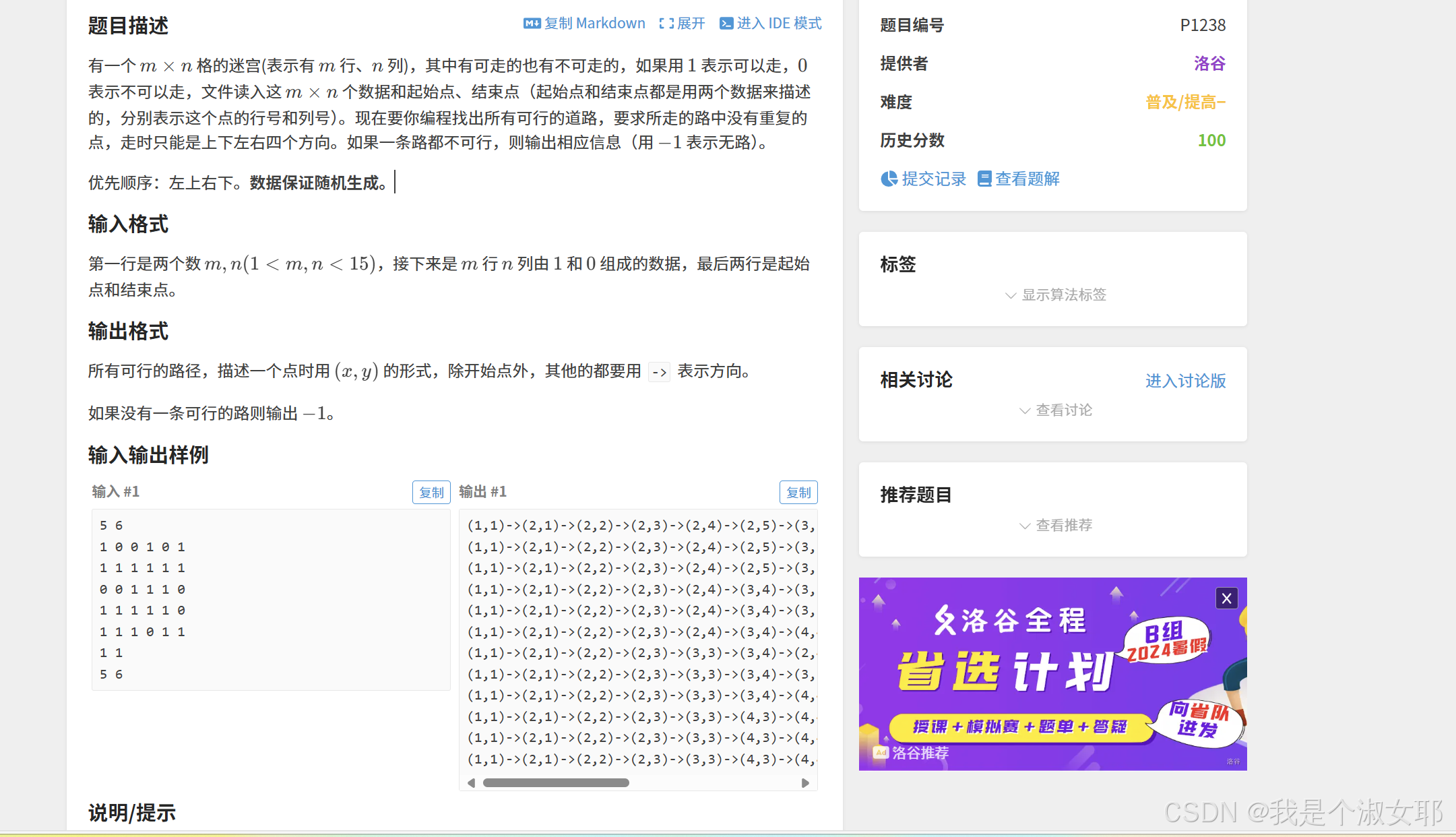
Task: Click the -> direction notation badge
Action: [658, 371]
